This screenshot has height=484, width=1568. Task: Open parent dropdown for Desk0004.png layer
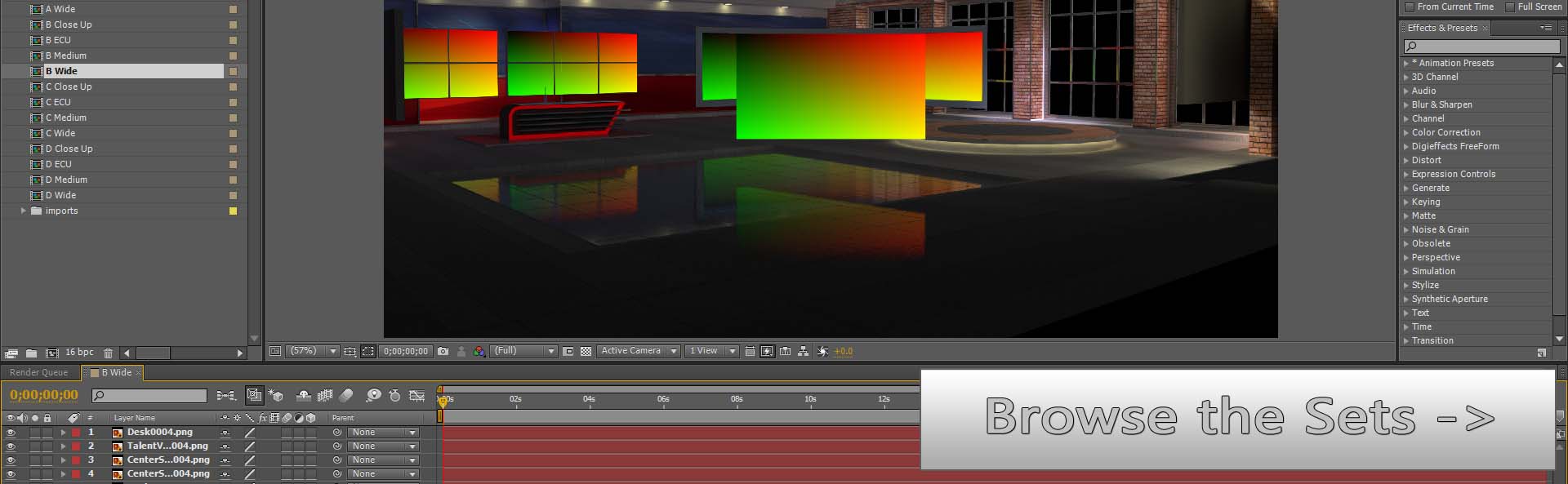coord(383,433)
